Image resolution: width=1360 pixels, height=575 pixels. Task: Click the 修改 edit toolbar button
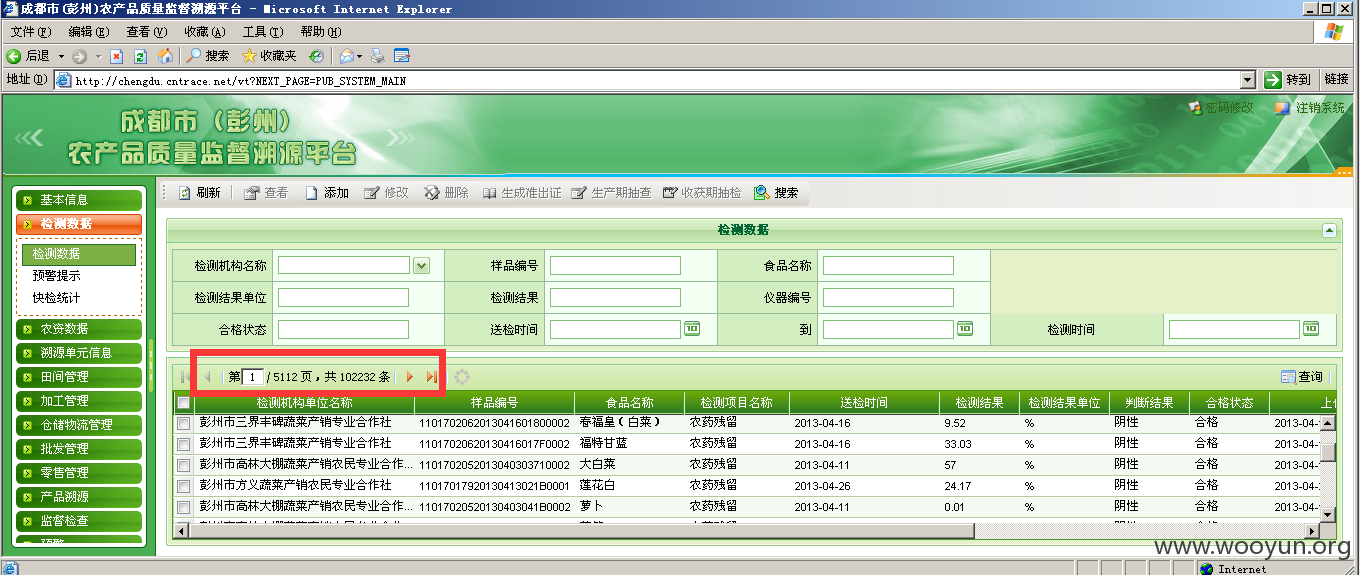(387, 193)
